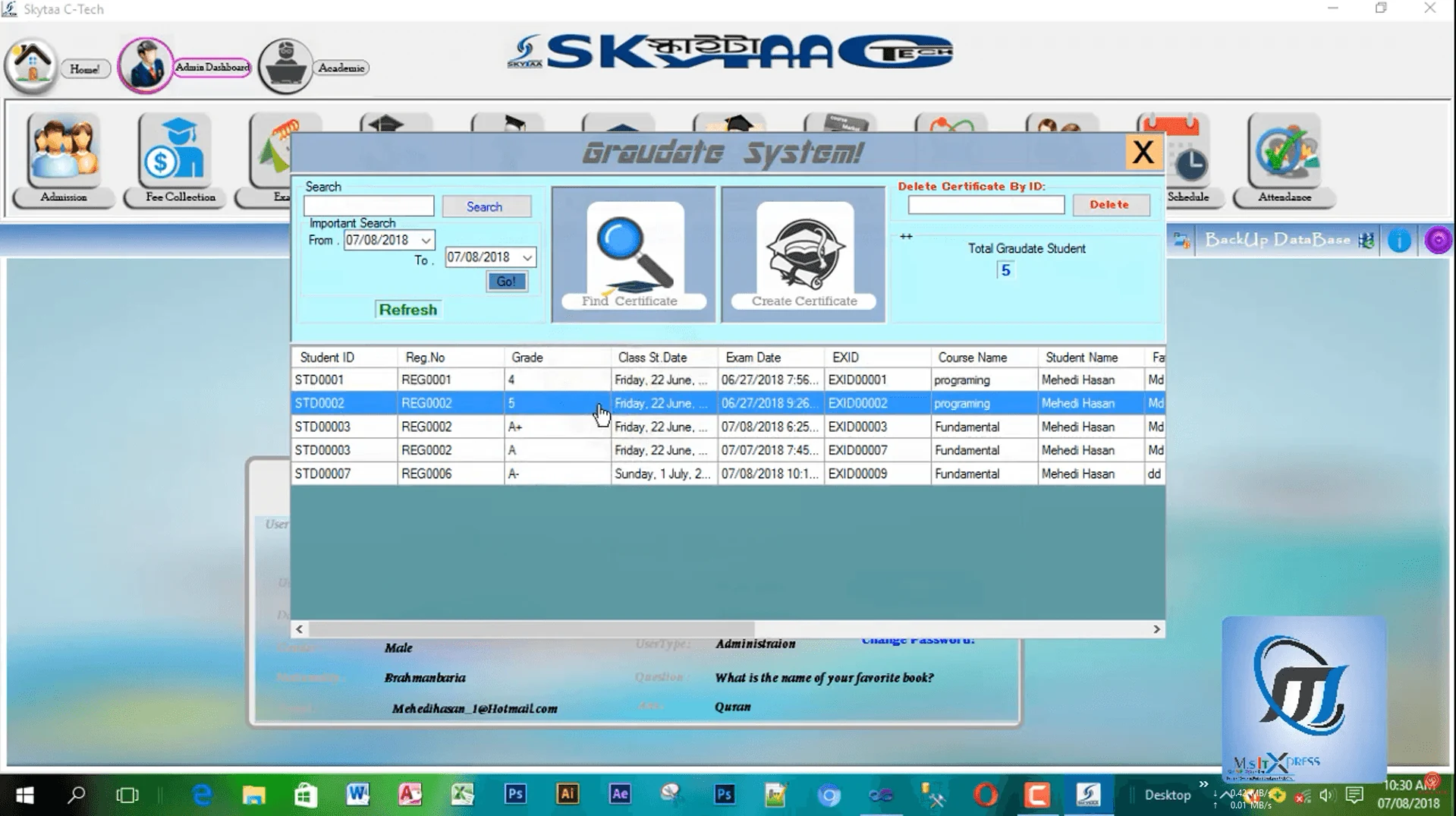Click the red Delete button

point(1110,205)
